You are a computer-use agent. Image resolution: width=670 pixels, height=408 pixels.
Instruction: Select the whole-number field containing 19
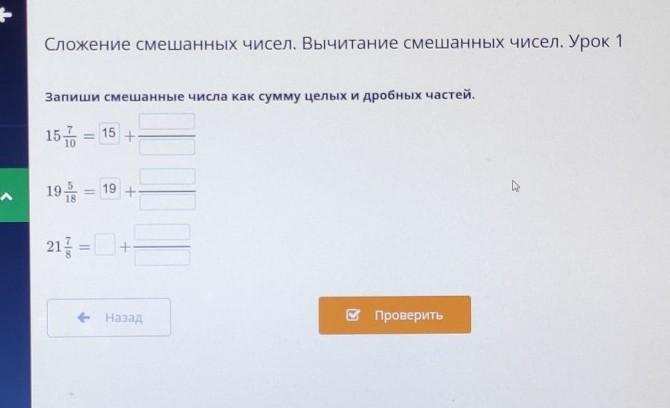[x=109, y=189]
